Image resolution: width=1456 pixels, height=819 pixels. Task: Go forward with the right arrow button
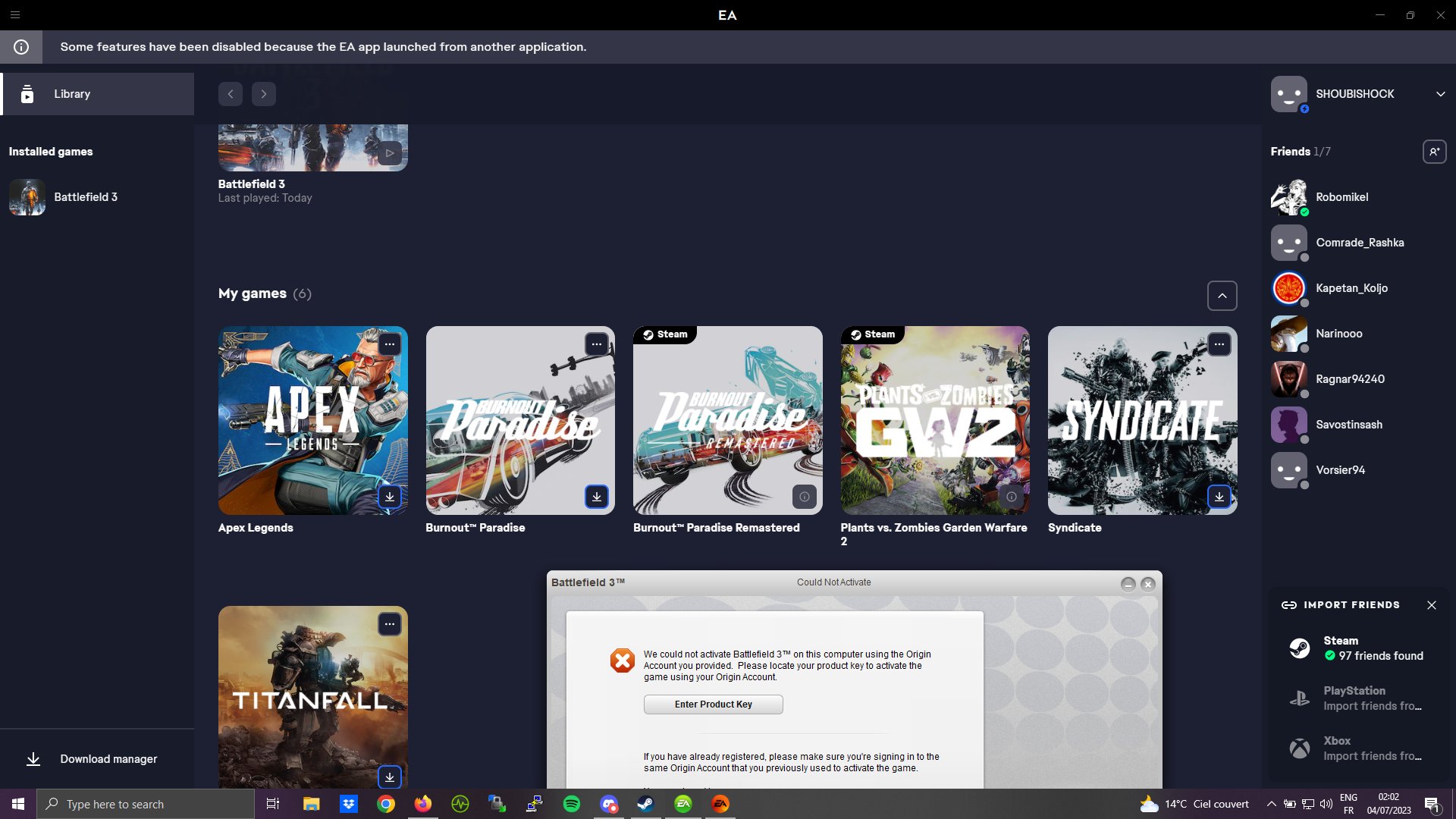pyautogui.click(x=264, y=94)
